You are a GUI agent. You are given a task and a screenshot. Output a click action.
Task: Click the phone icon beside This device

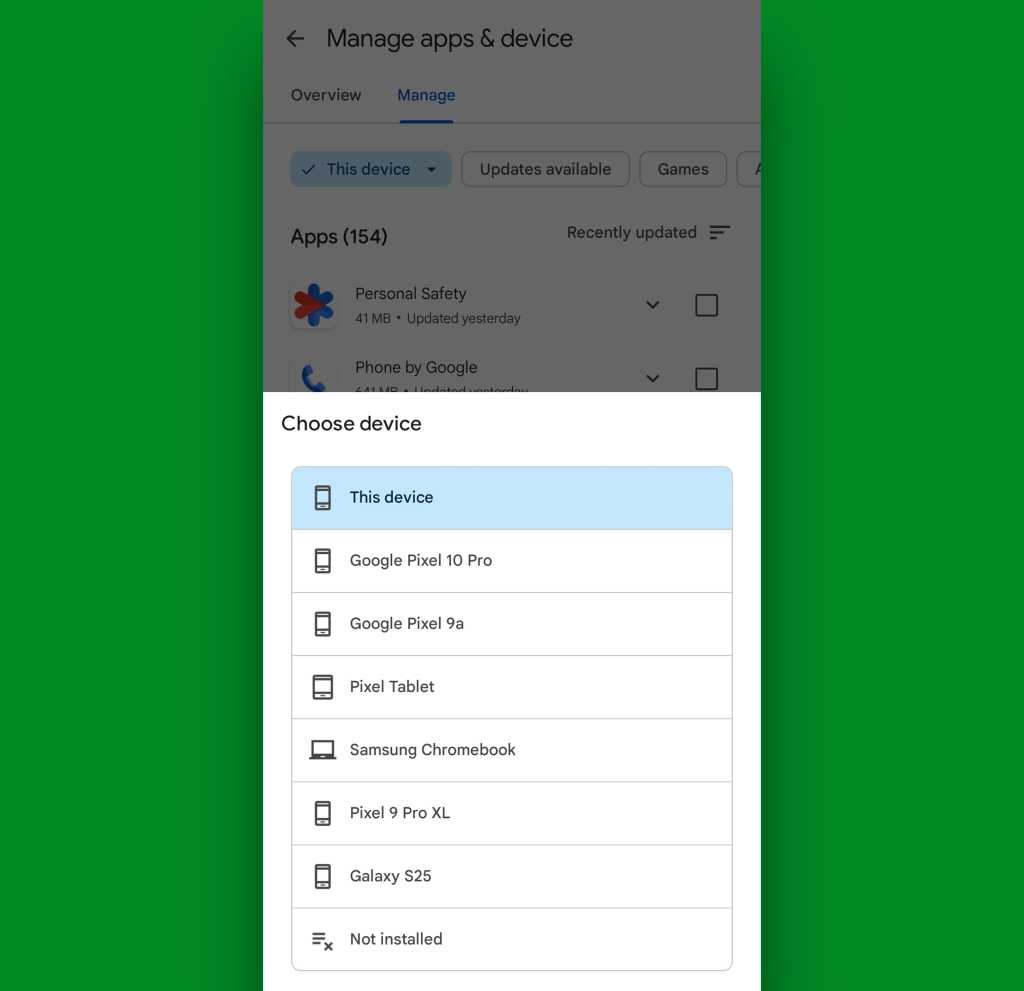pos(323,498)
